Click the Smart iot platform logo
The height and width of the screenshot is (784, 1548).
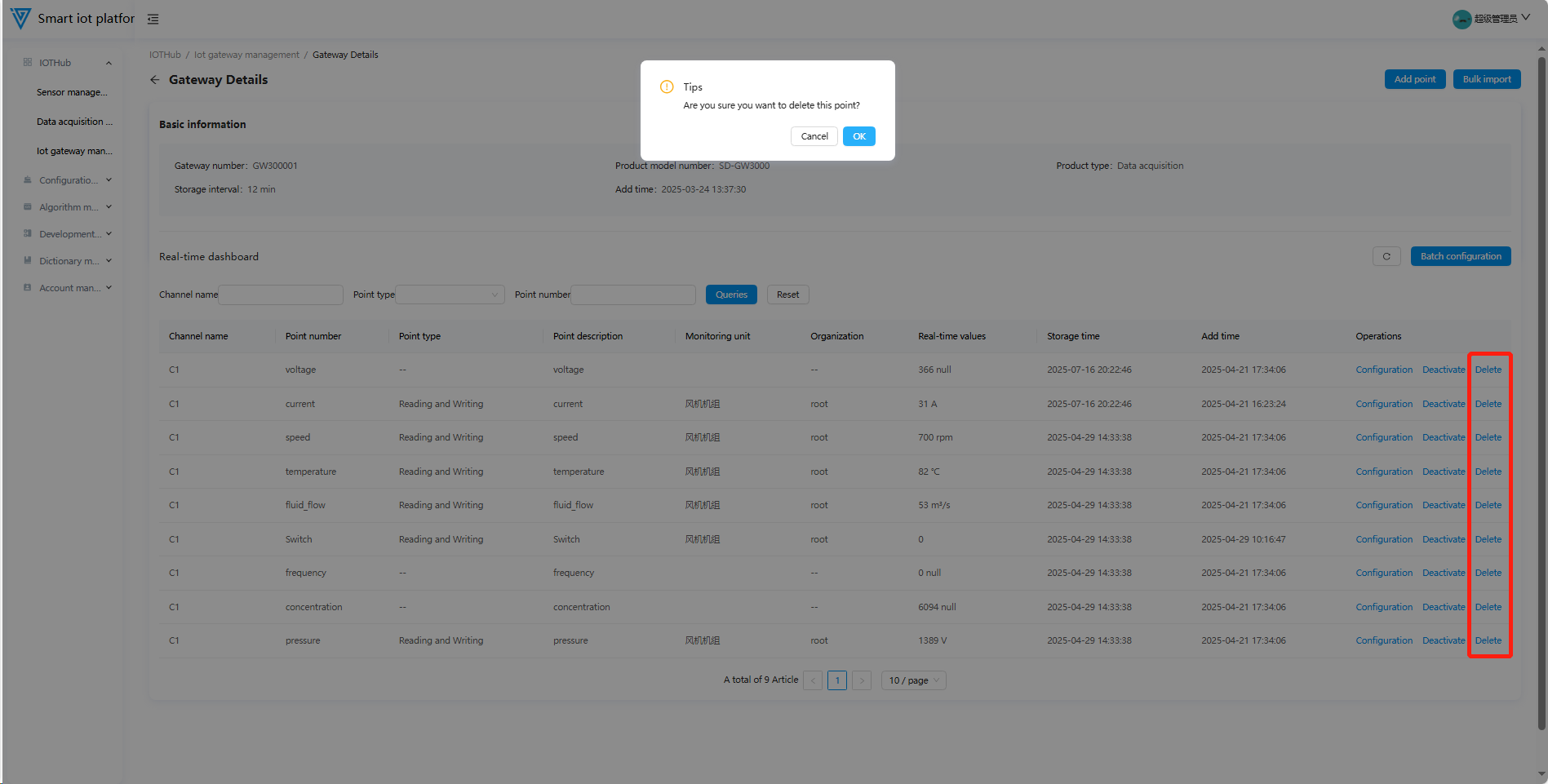20,18
